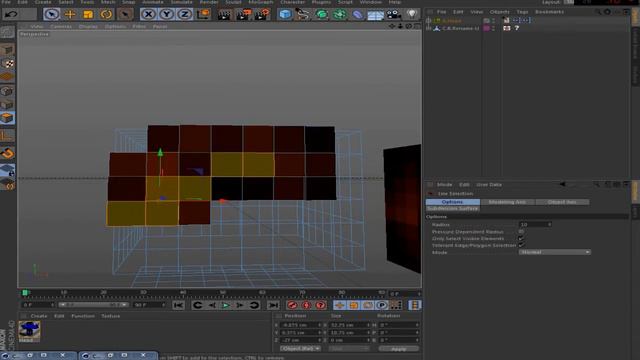This screenshot has height=360, width=640.
Task: Select the Rotate tool icon
Action: [106, 14]
